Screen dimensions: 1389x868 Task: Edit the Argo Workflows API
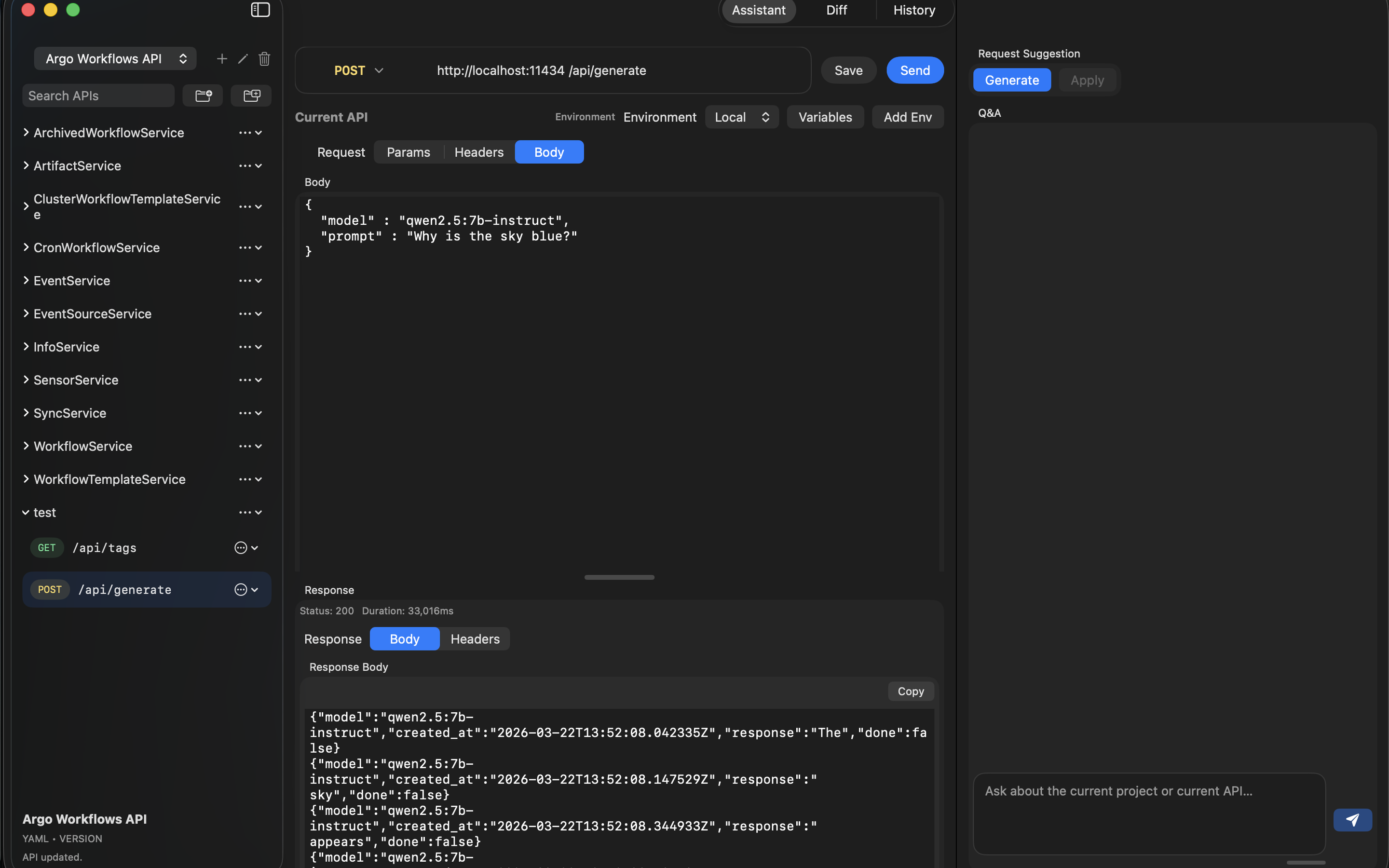[x=242, y=58]
